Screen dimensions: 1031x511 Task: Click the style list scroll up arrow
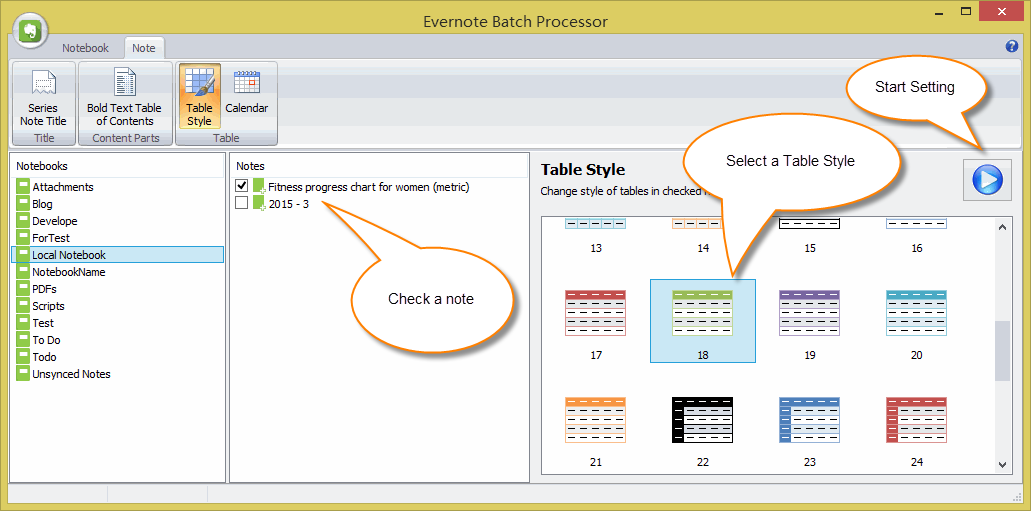coord(1002,228)
